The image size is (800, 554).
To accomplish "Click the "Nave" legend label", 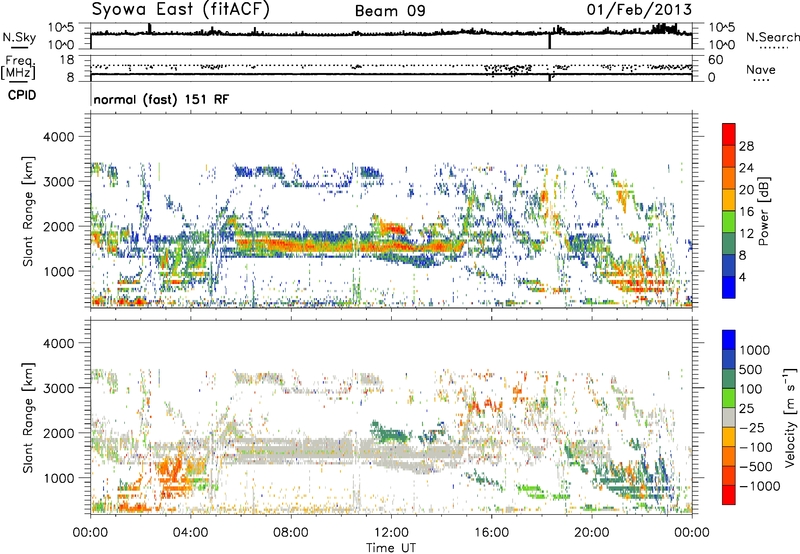I will 760,70.
